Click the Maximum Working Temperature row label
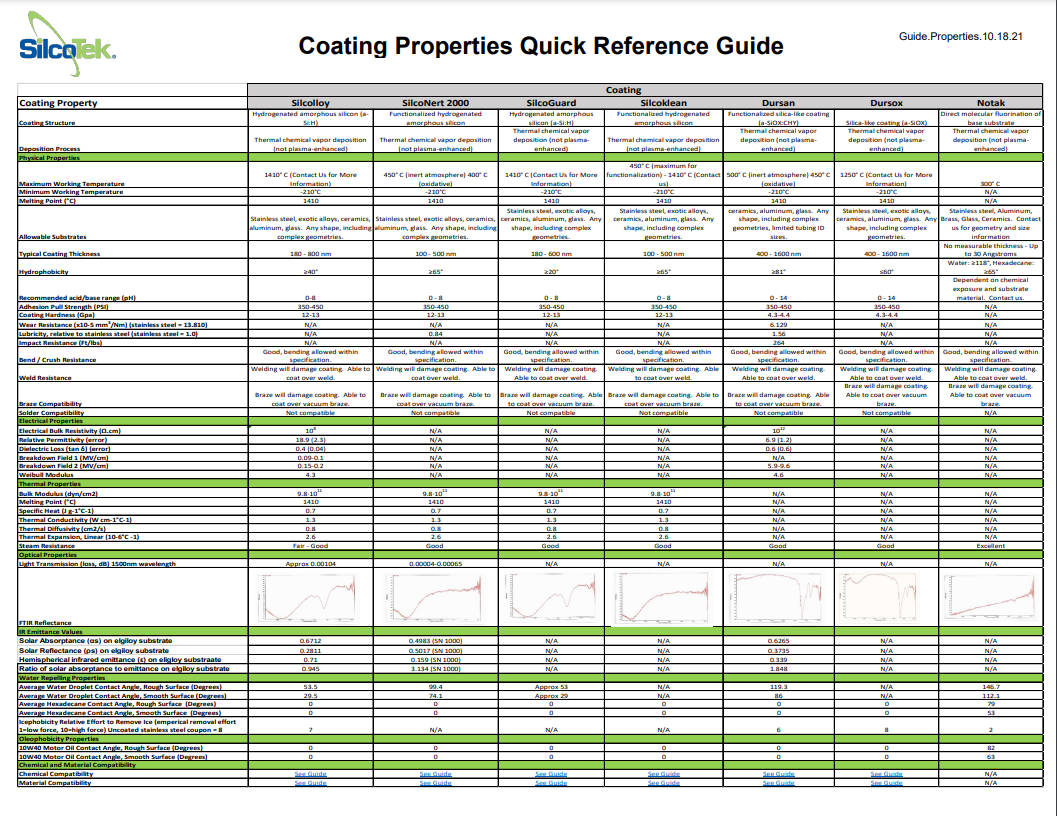 pos(71,183)
